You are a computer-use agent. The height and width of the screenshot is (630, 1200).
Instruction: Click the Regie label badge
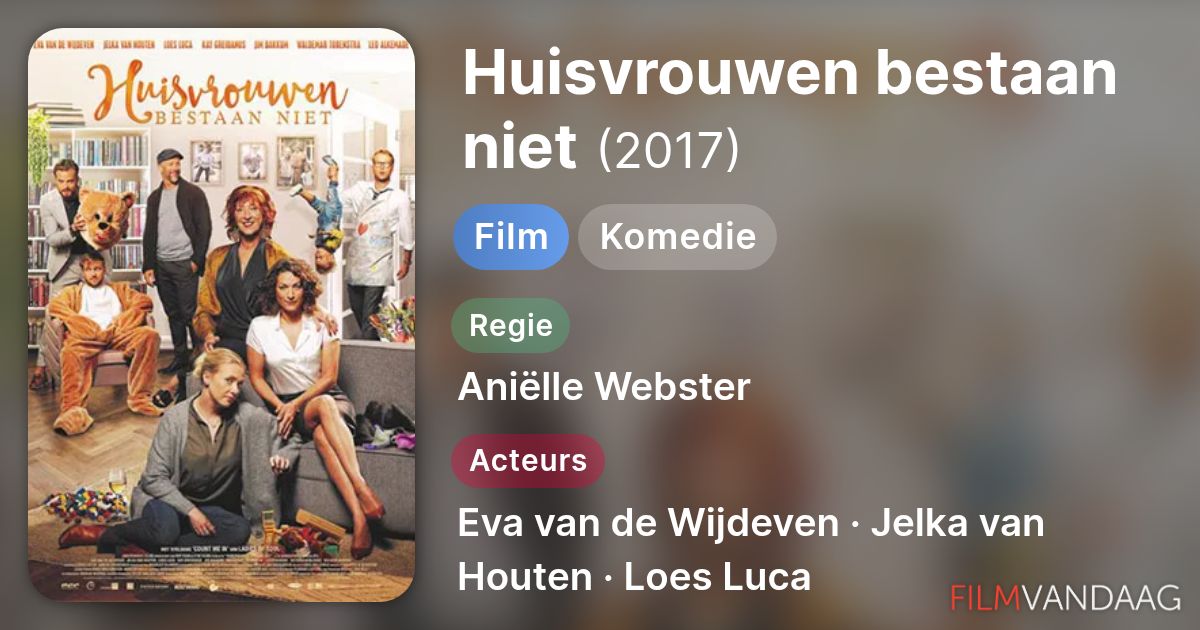(511, 325)
